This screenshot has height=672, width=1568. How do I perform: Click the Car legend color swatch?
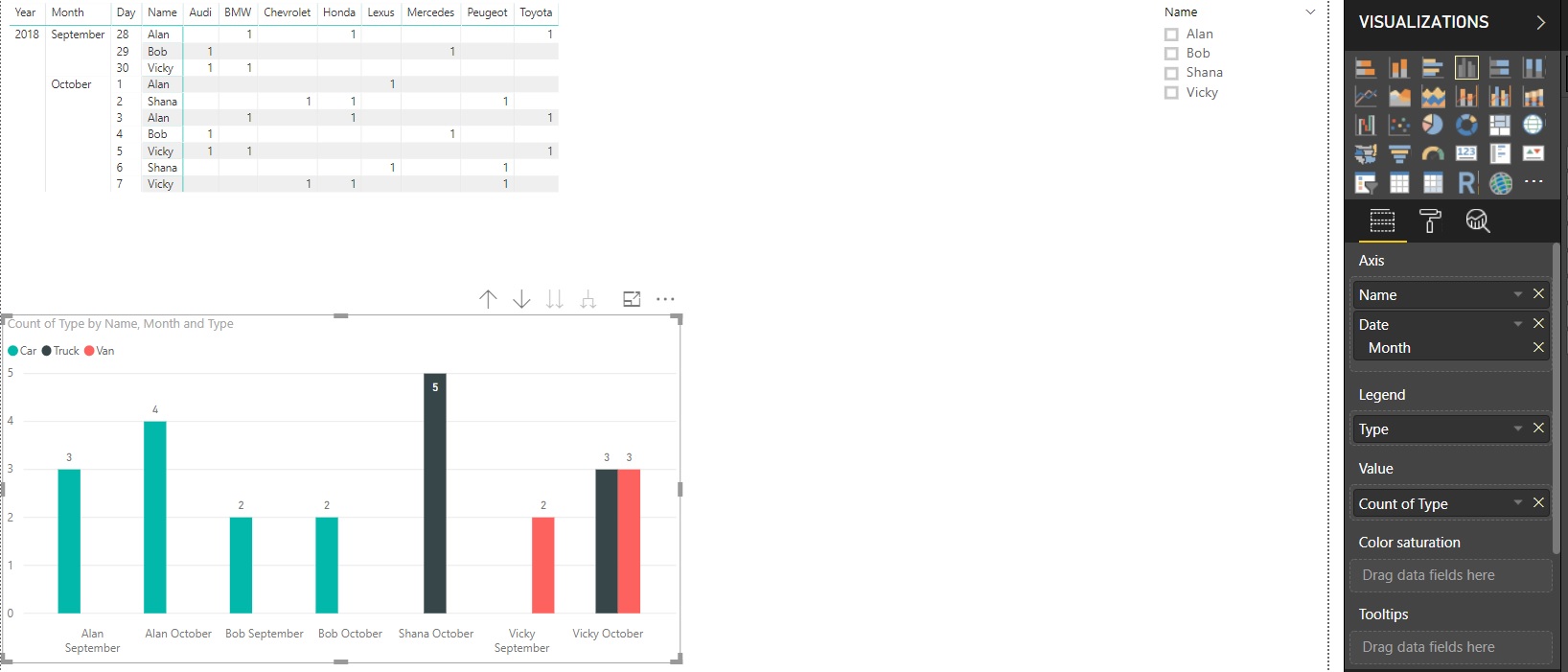coord(13,351)
